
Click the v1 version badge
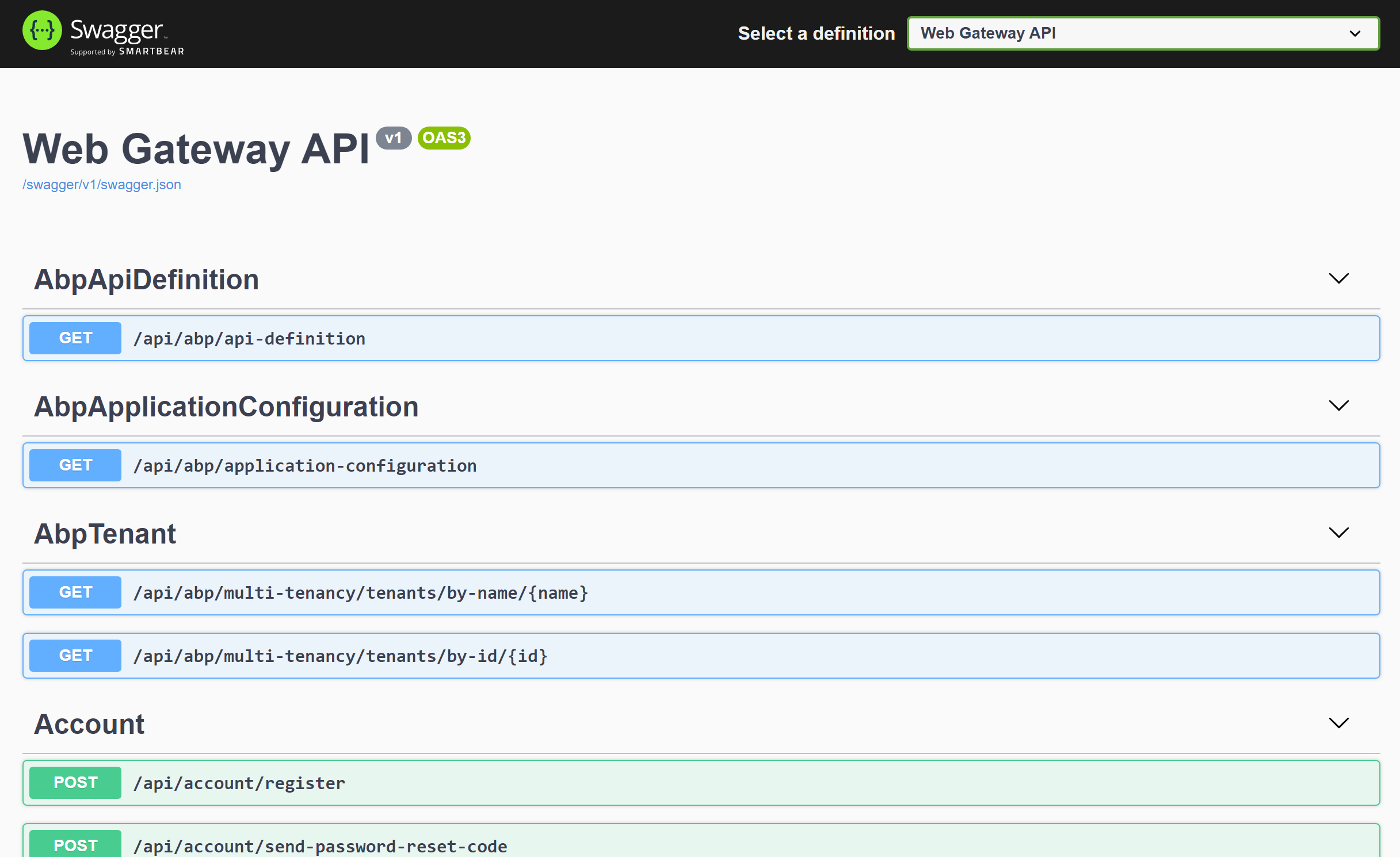393,138
